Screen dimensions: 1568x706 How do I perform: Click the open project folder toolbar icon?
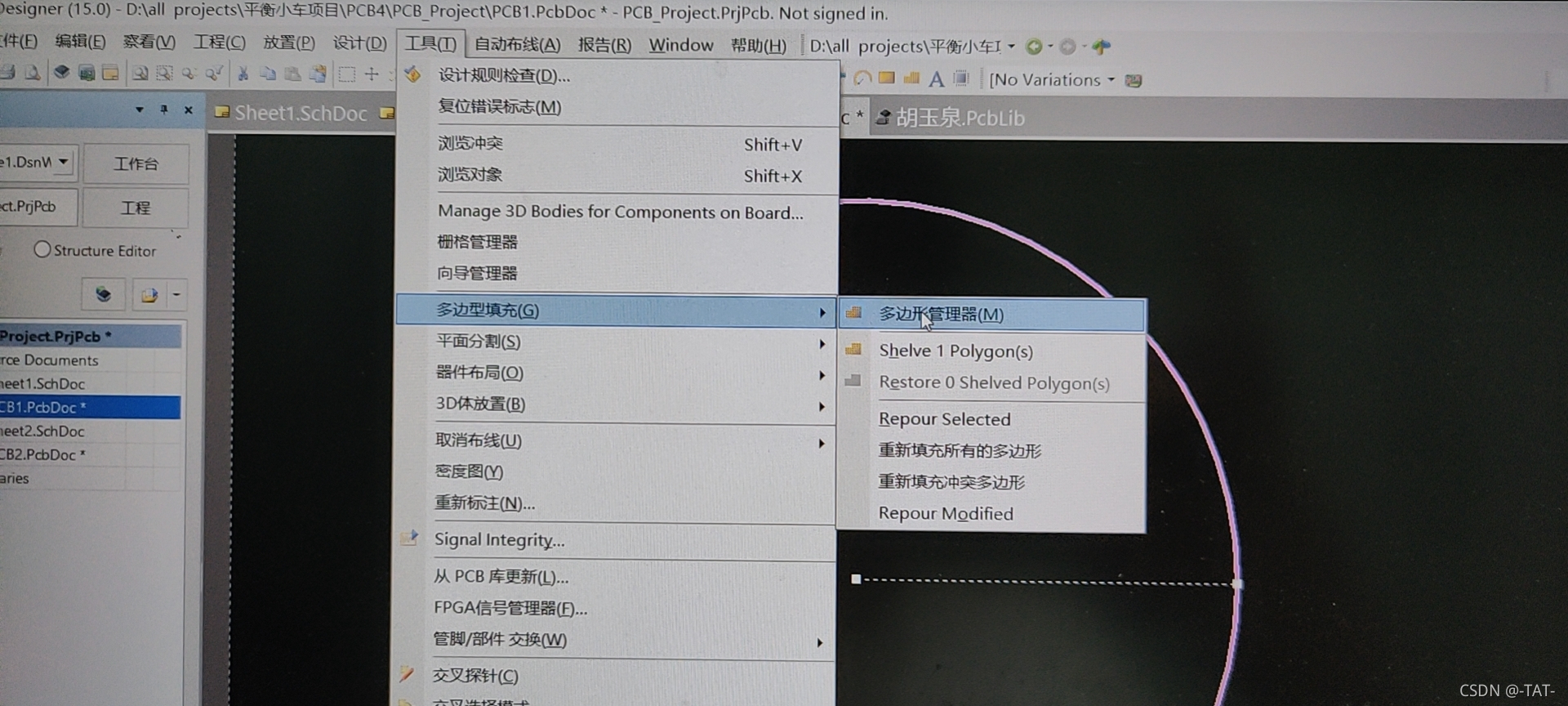[111, 74]
